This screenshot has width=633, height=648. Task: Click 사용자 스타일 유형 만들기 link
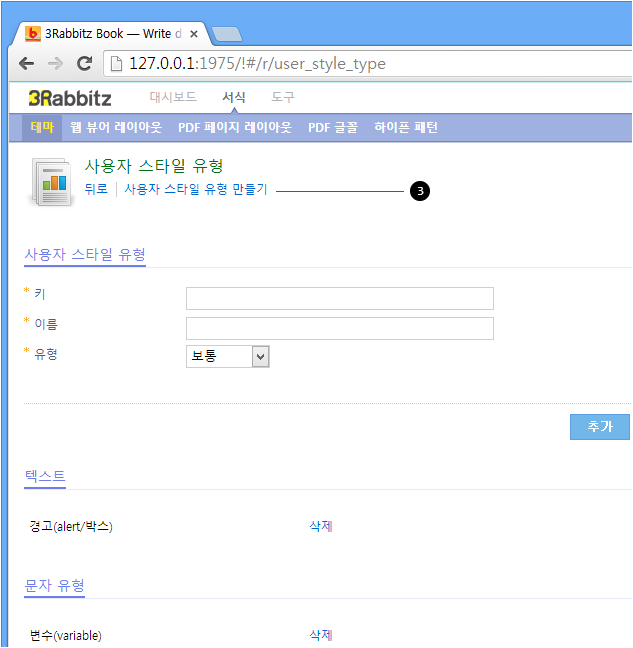coord(196,189)
